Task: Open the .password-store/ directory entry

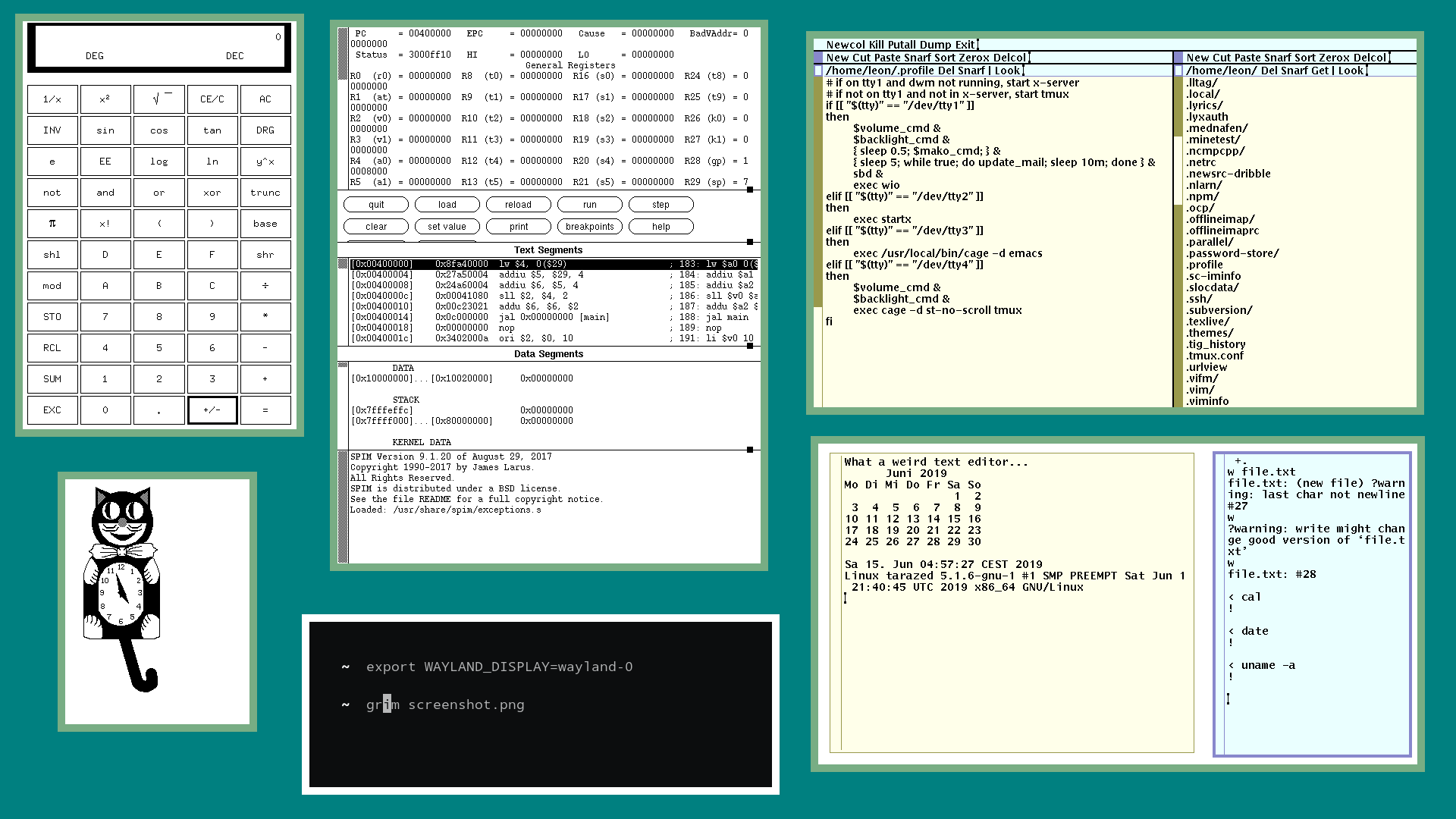Action: (x=1232, y=253)
